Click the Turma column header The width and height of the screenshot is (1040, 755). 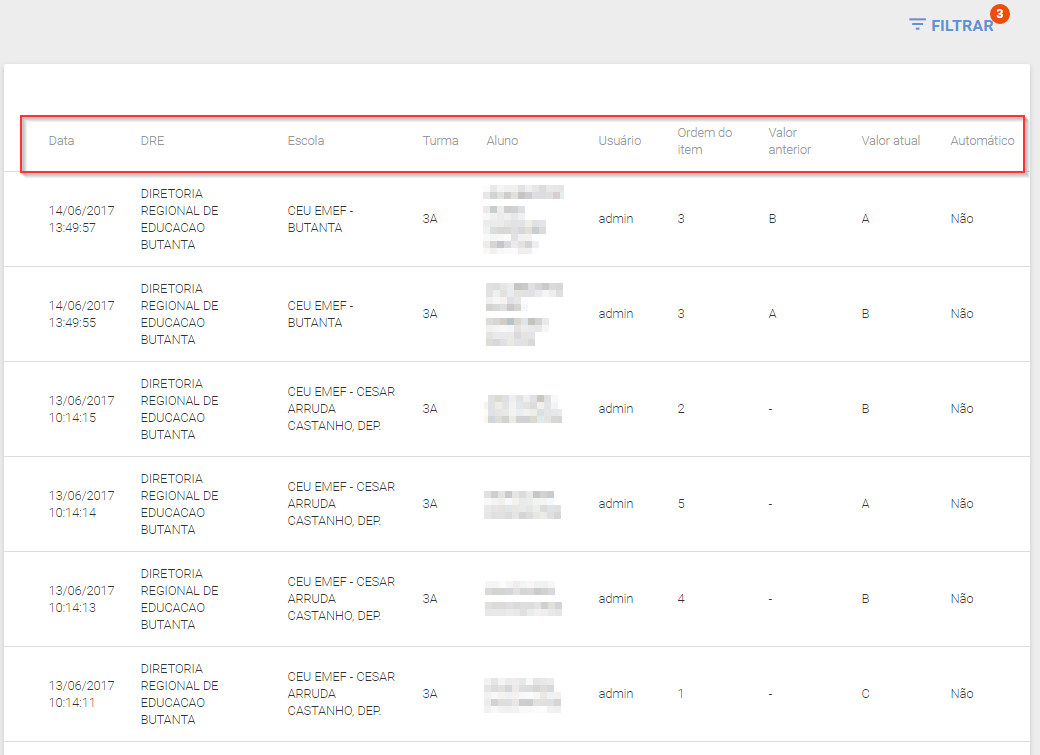440,141
